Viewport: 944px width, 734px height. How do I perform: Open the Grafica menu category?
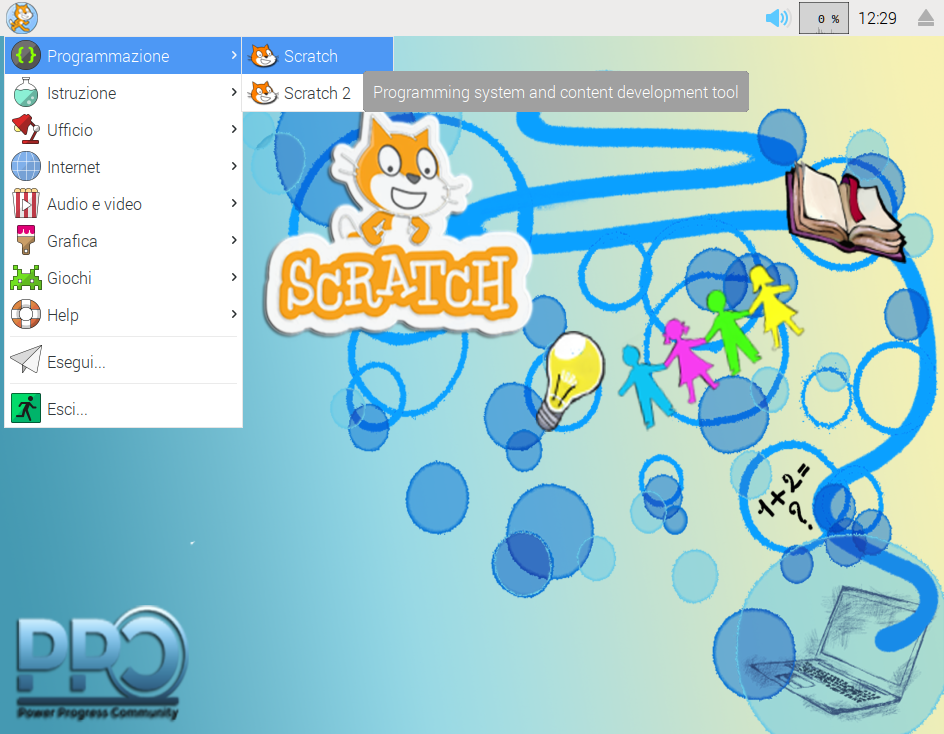click(x=123, y=240)
